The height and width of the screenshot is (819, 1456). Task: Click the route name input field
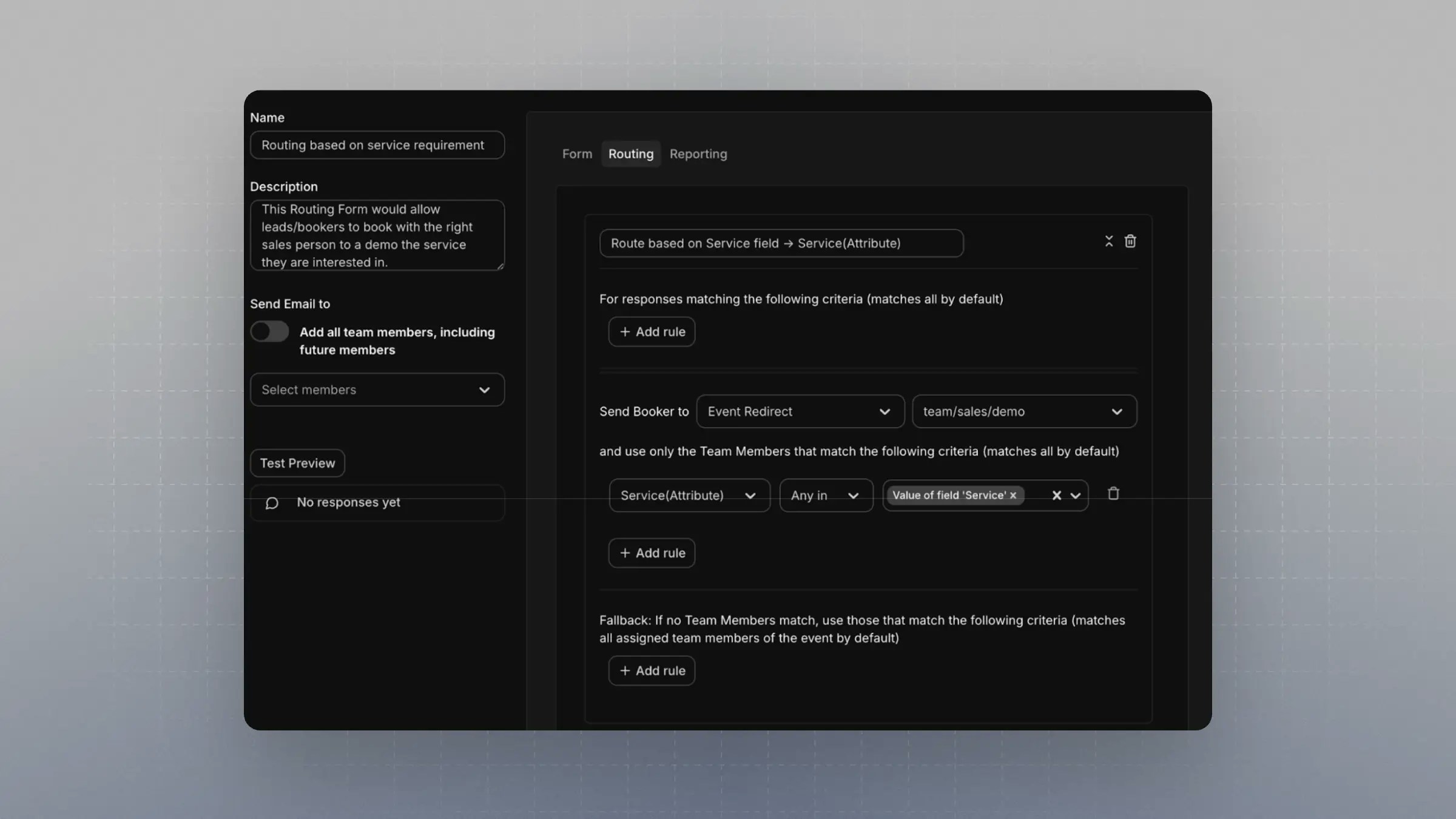coord(781,243)
